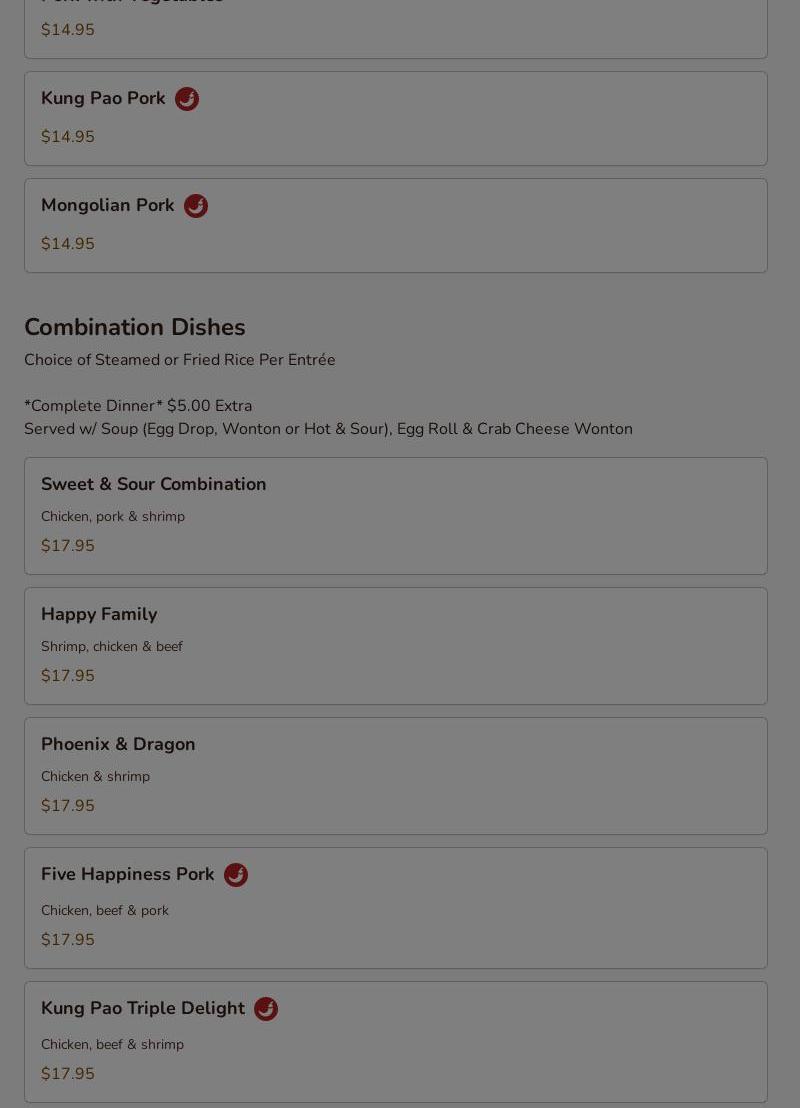This screenshot has height=1108, width=800.
Task: Click the spicy icon beside Kung Pao Pork
Action: pyautogui.click(x=187, y=99)
